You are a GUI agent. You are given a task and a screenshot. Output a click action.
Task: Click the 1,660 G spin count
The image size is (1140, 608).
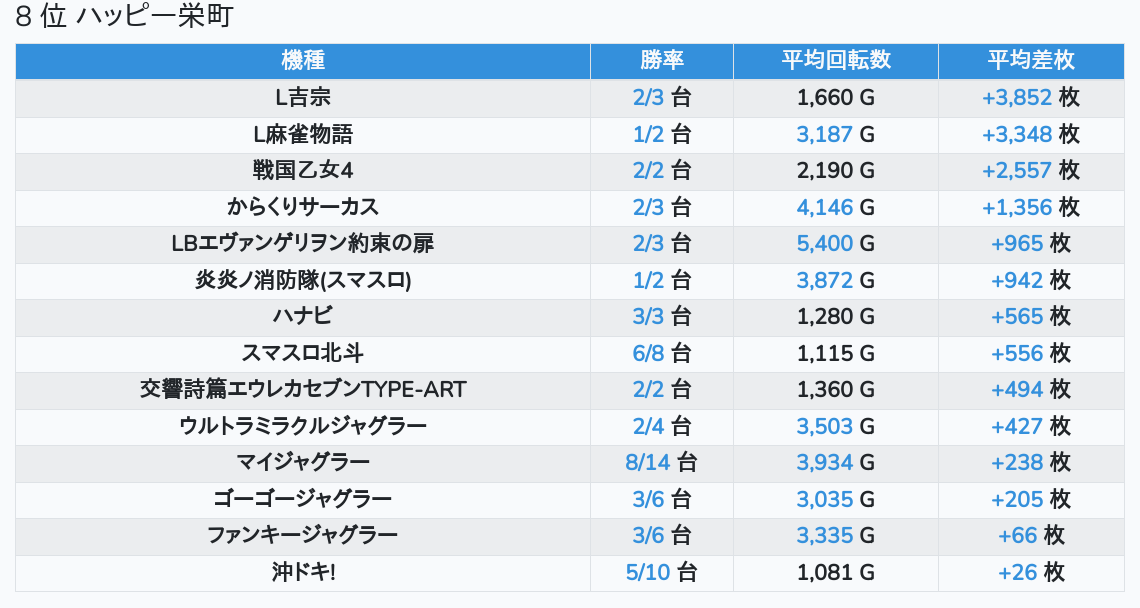[x=836, y=97]
